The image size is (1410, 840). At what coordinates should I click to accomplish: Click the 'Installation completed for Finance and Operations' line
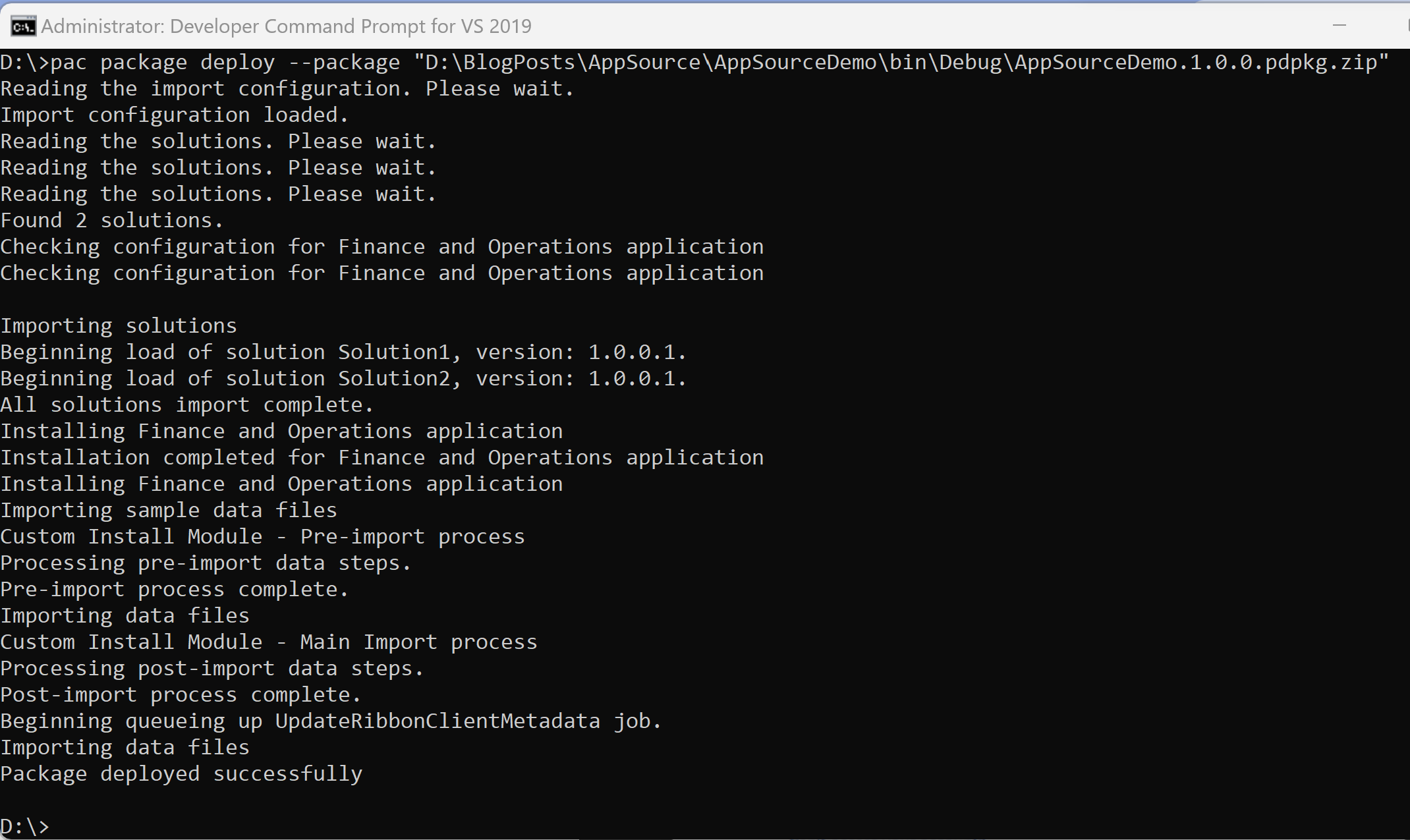click(x=381, y=458)
